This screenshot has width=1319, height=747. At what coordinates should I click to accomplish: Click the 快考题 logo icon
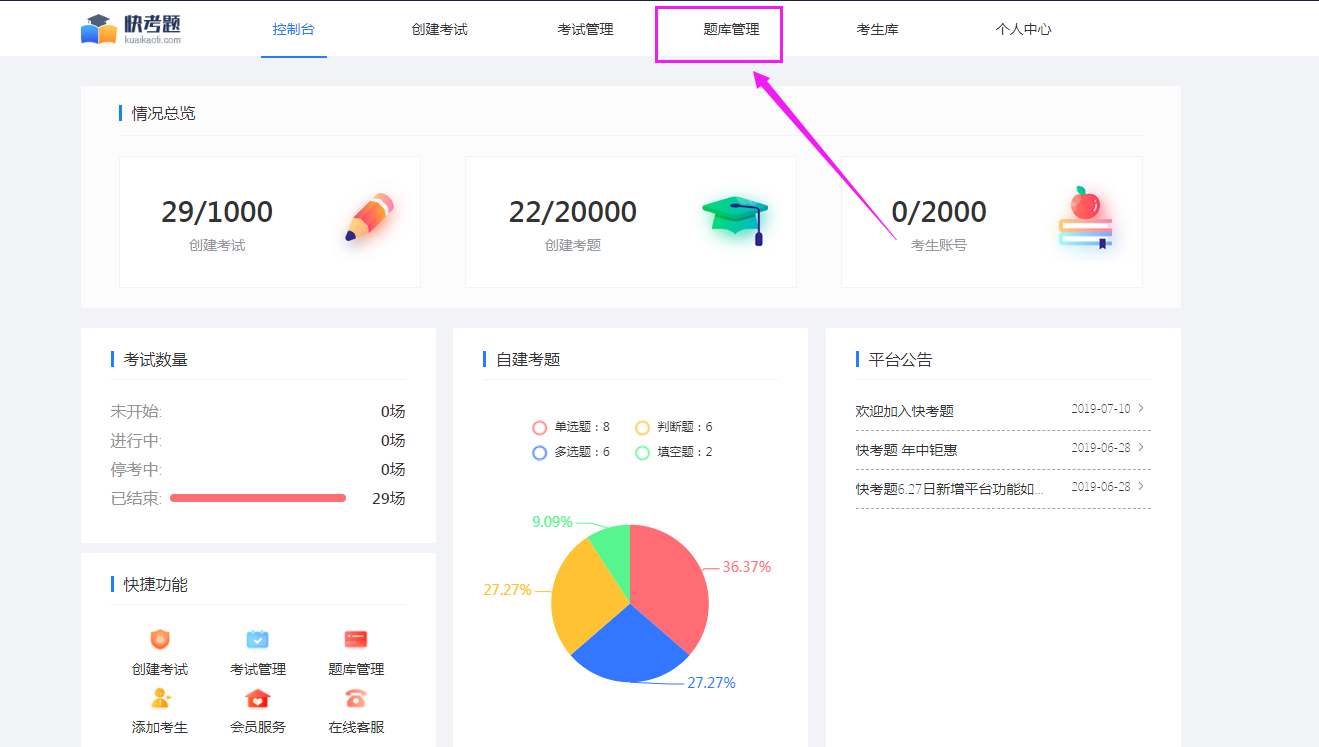[x=99, y=29]
